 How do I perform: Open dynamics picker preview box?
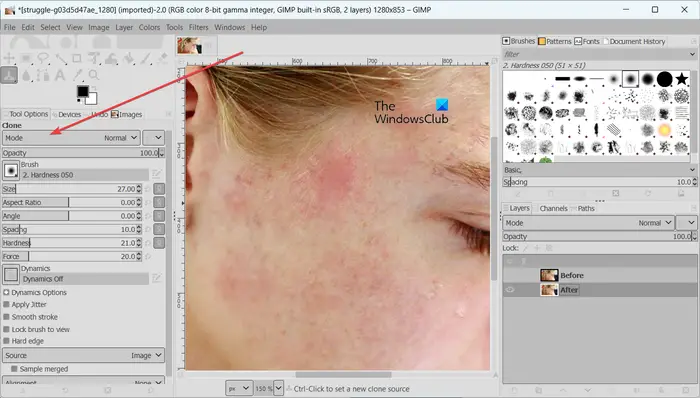click(x=11, y=274)
